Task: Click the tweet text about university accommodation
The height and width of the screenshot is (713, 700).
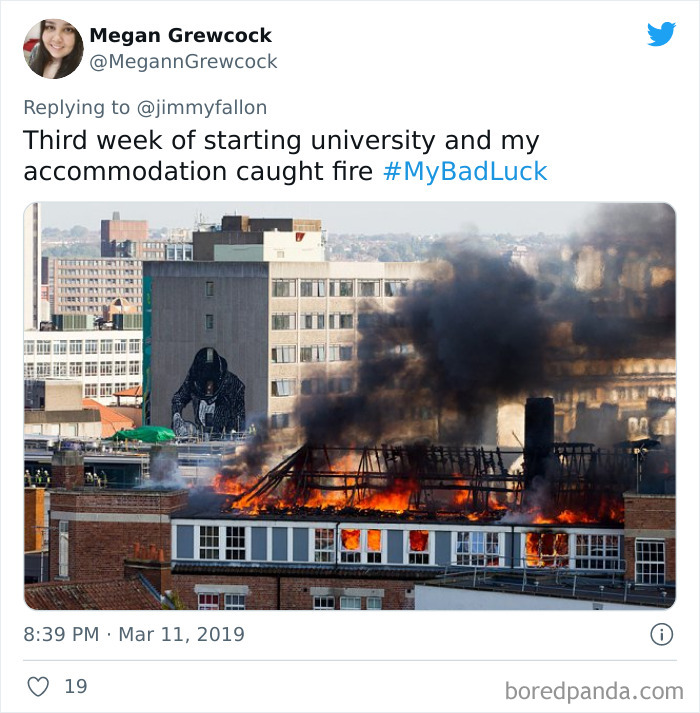Action: click(x=285, y=156)
